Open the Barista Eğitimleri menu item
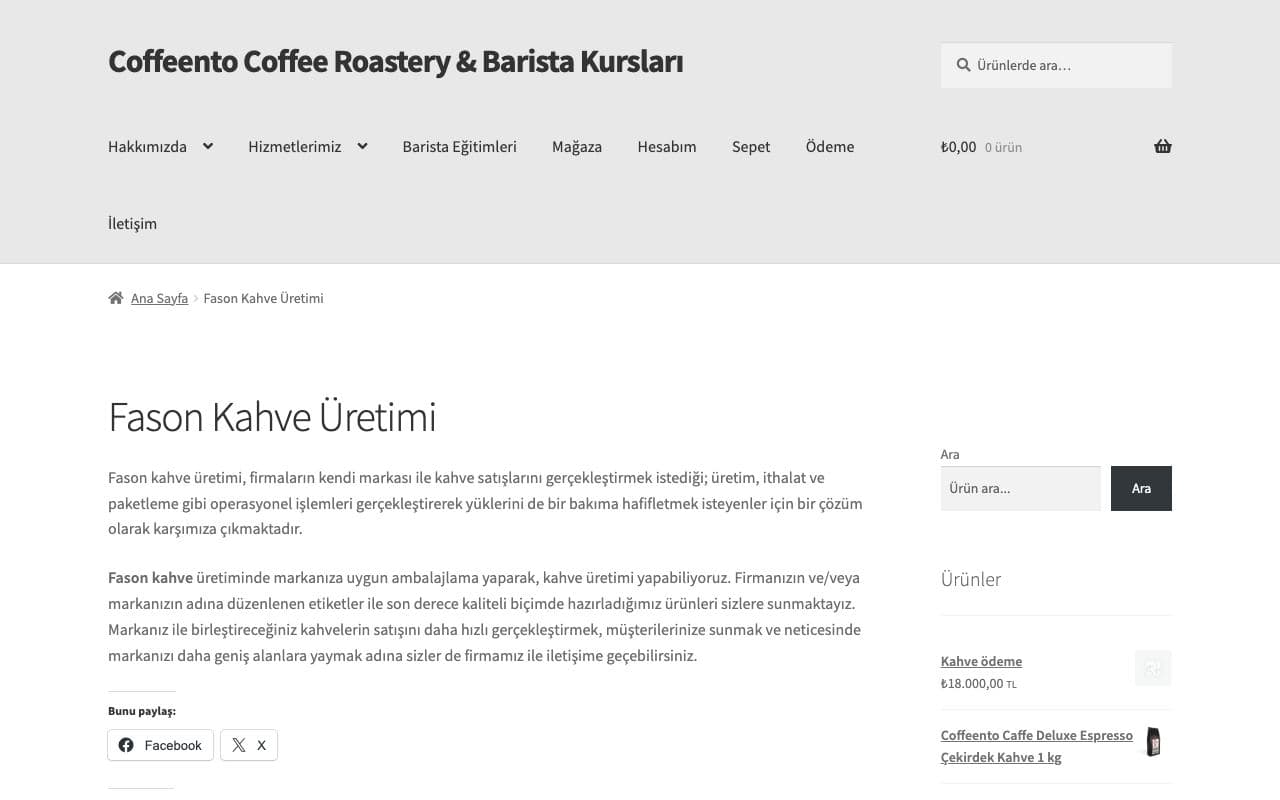The width and height of the screenshot is (1280, 800). 460,146
